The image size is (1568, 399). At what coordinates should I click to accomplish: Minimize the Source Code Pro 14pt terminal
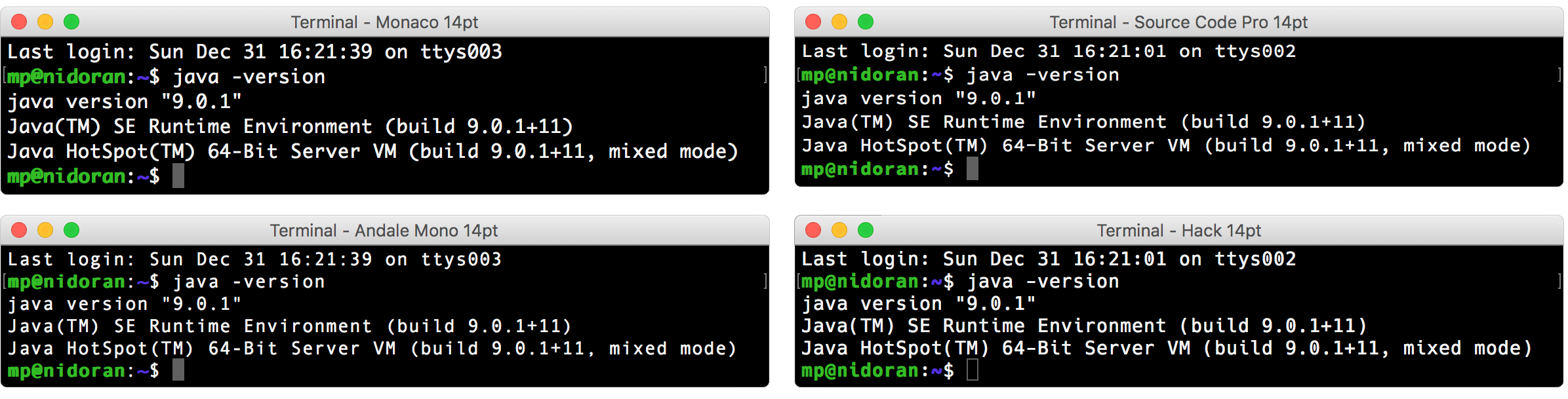[x=839, y=22]
